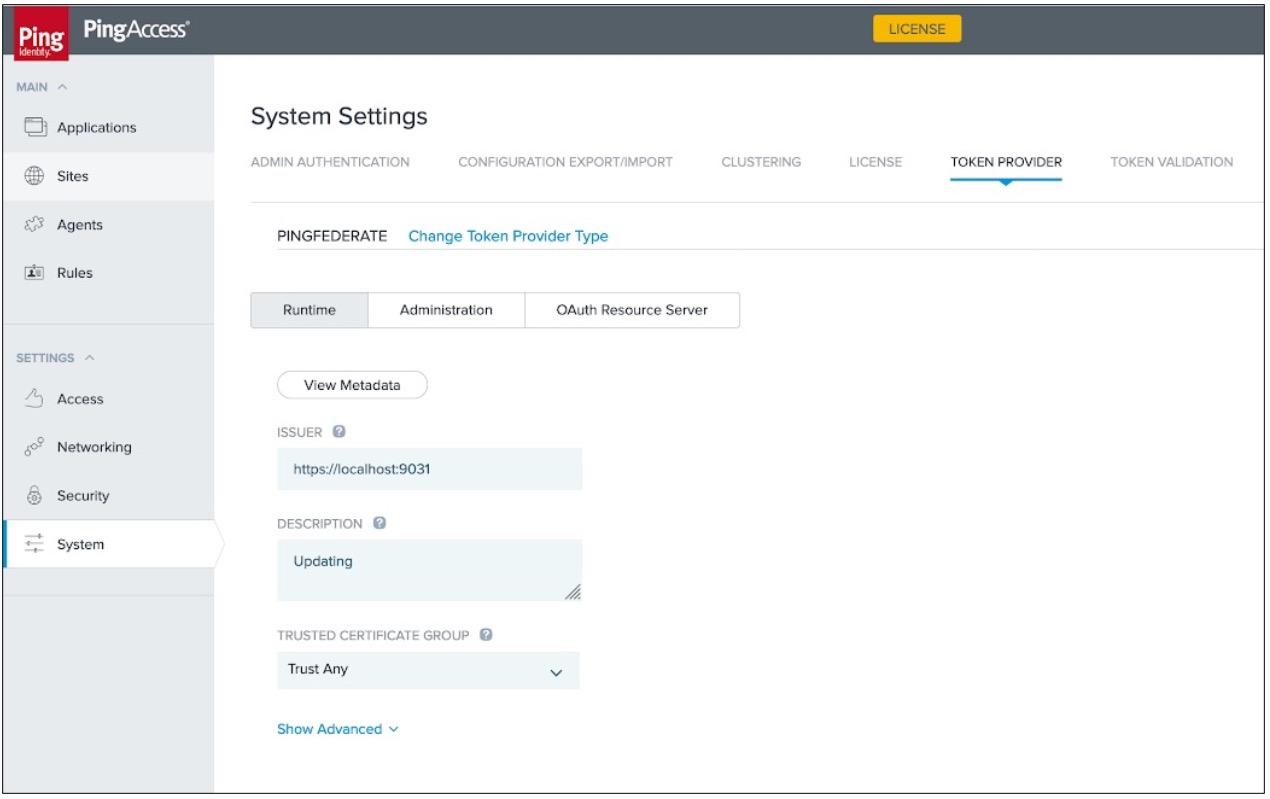This screenshot has height=799, width=1270.
Task: Switch to the OAuth Resource Server tab
Action: 631,310
